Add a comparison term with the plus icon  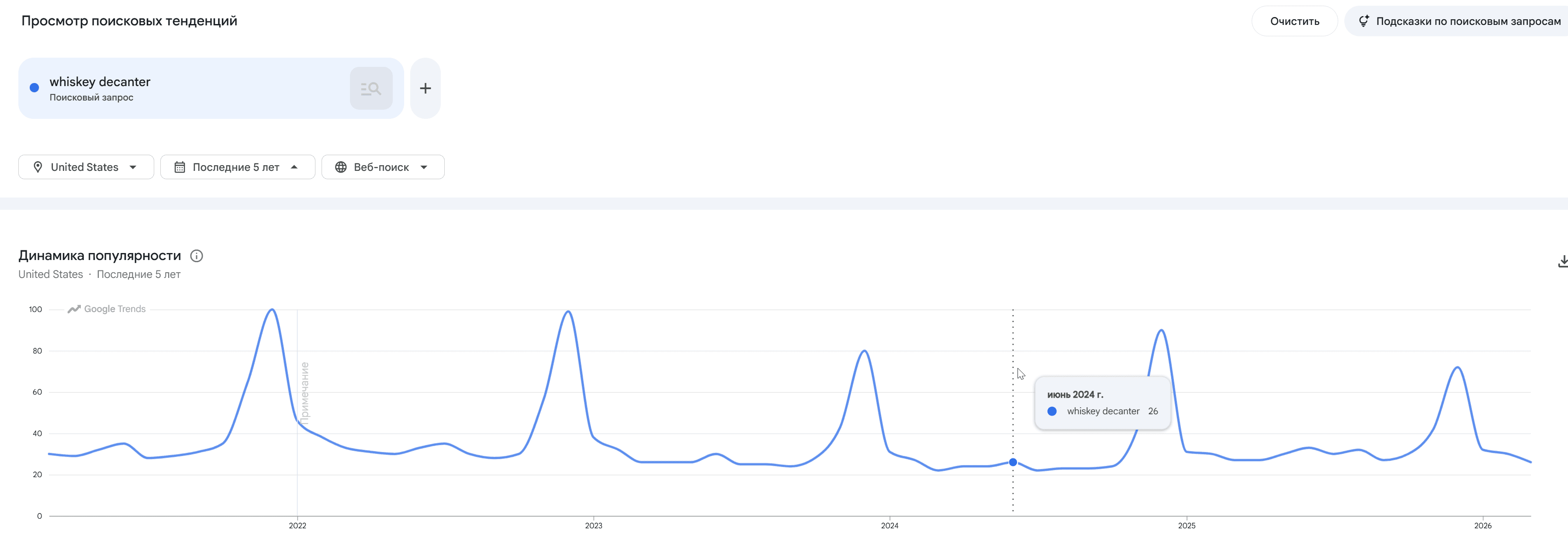[x=425, y=88]
